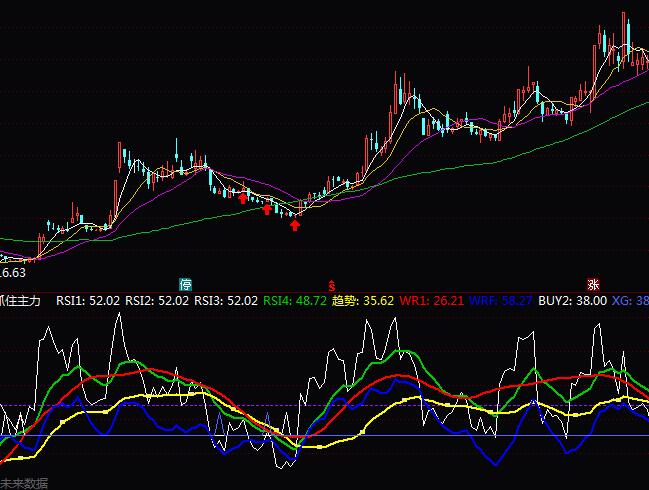Click the blue WRF: 58.27 label
The height and width of the screenshot is (490, 649).
click(x=501, y=300)
